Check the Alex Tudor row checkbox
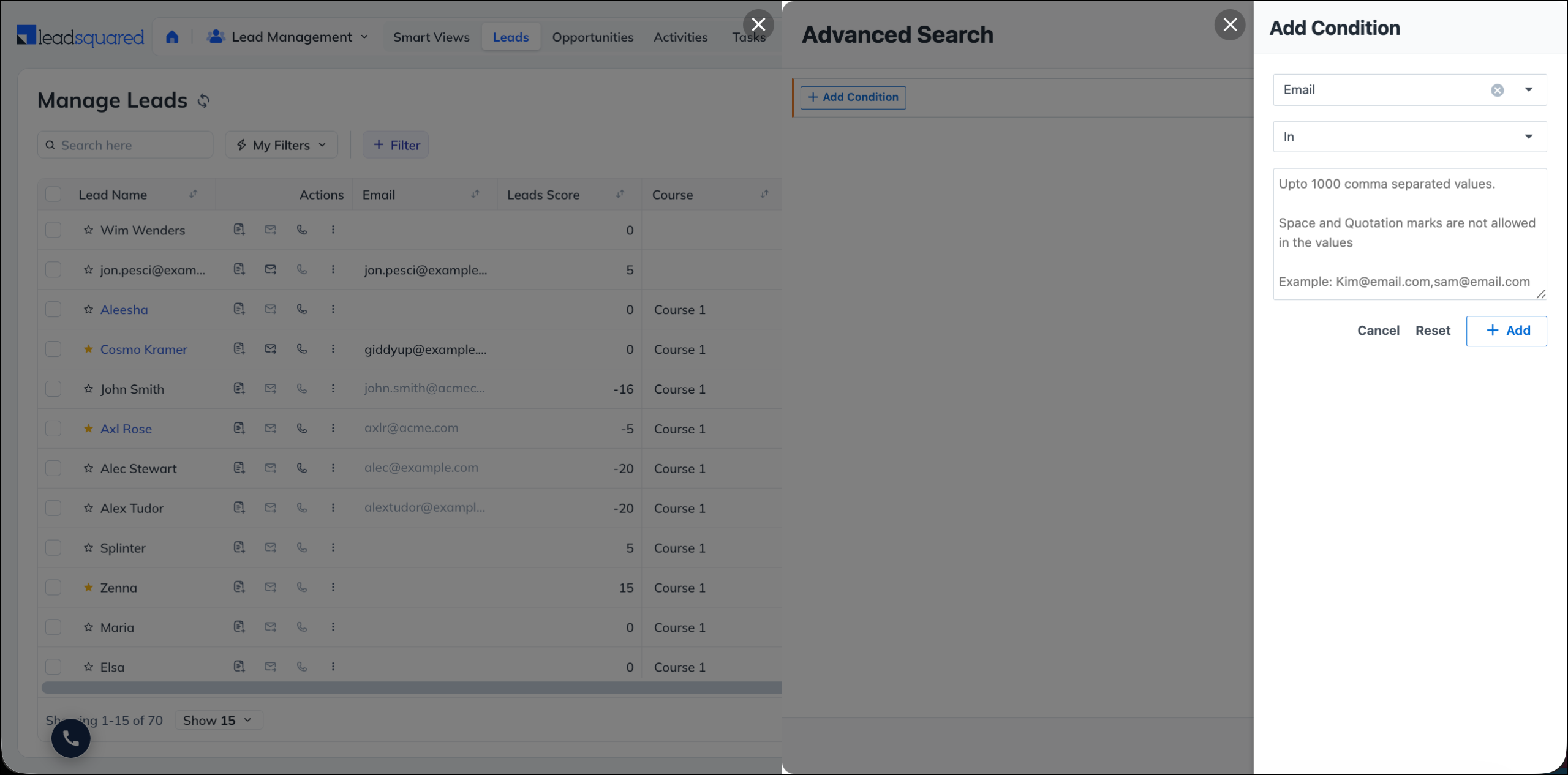This screenshot has width=1568, height=775. (53, 508)
